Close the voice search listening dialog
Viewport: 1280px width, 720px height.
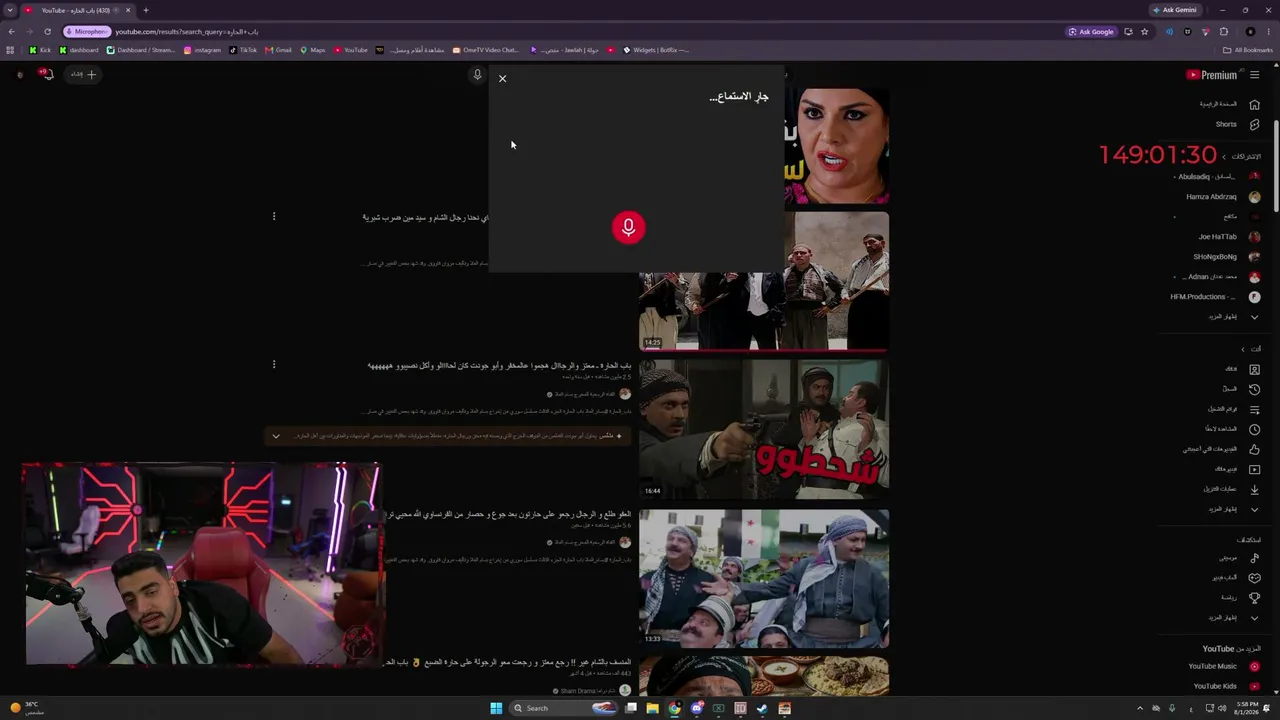503,78
